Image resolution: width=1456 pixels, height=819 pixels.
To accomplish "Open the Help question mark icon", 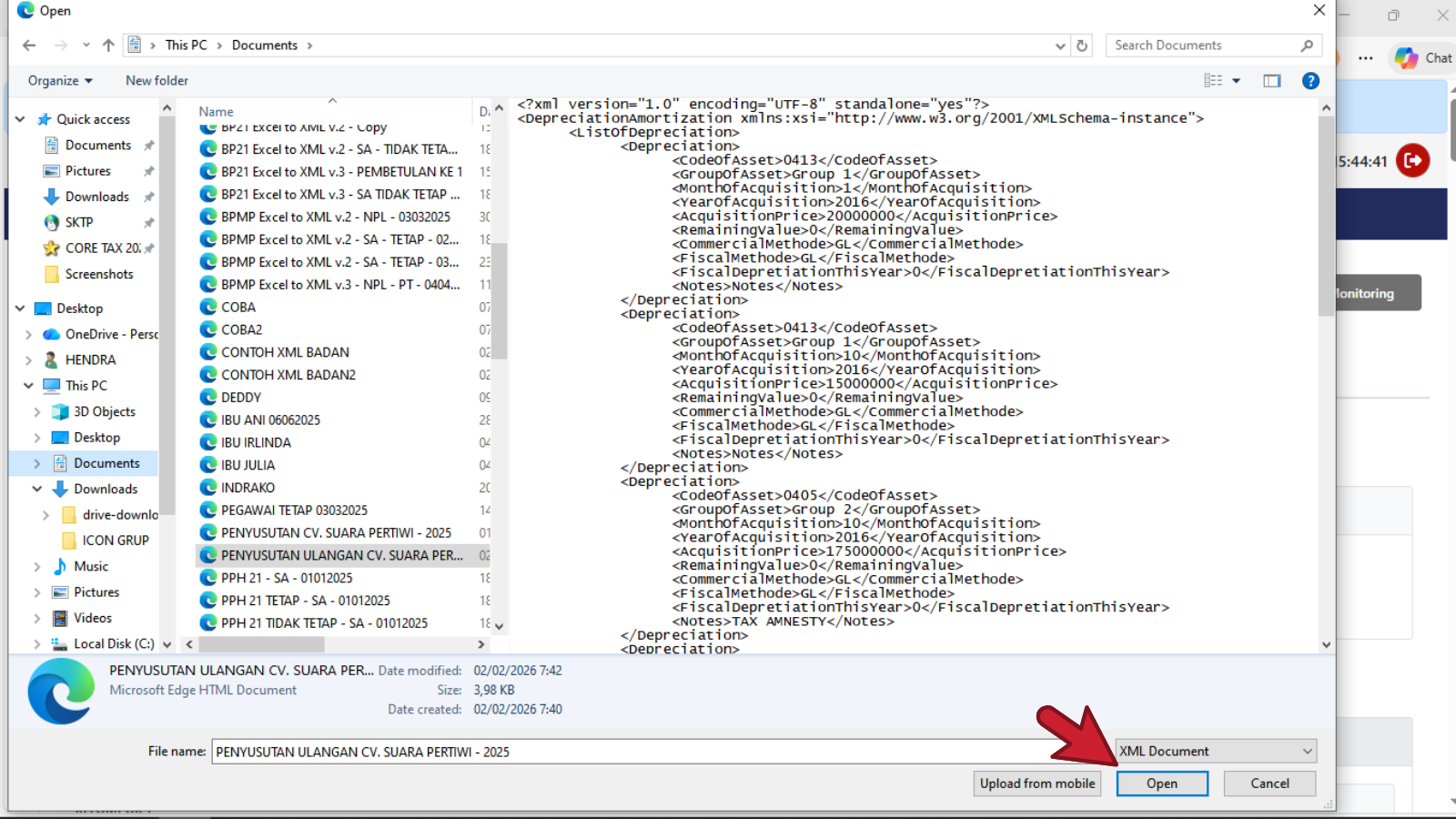I will tap(1310, 81).
